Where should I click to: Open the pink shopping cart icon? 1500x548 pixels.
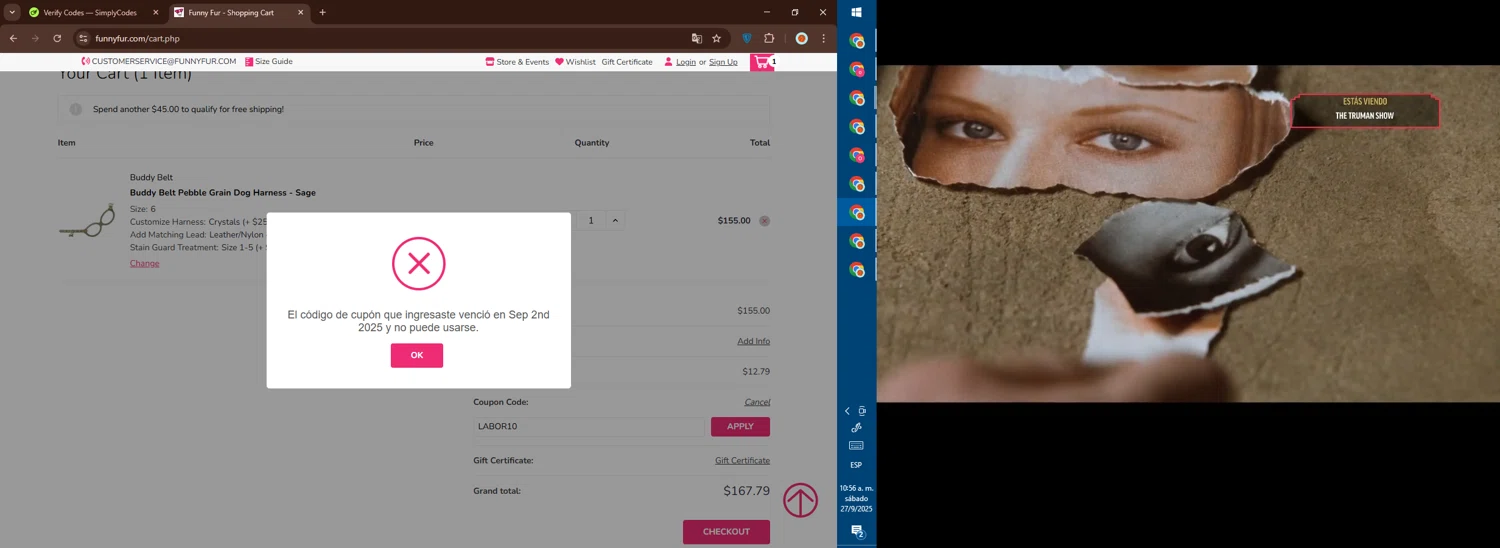click(x=762, y=62)
